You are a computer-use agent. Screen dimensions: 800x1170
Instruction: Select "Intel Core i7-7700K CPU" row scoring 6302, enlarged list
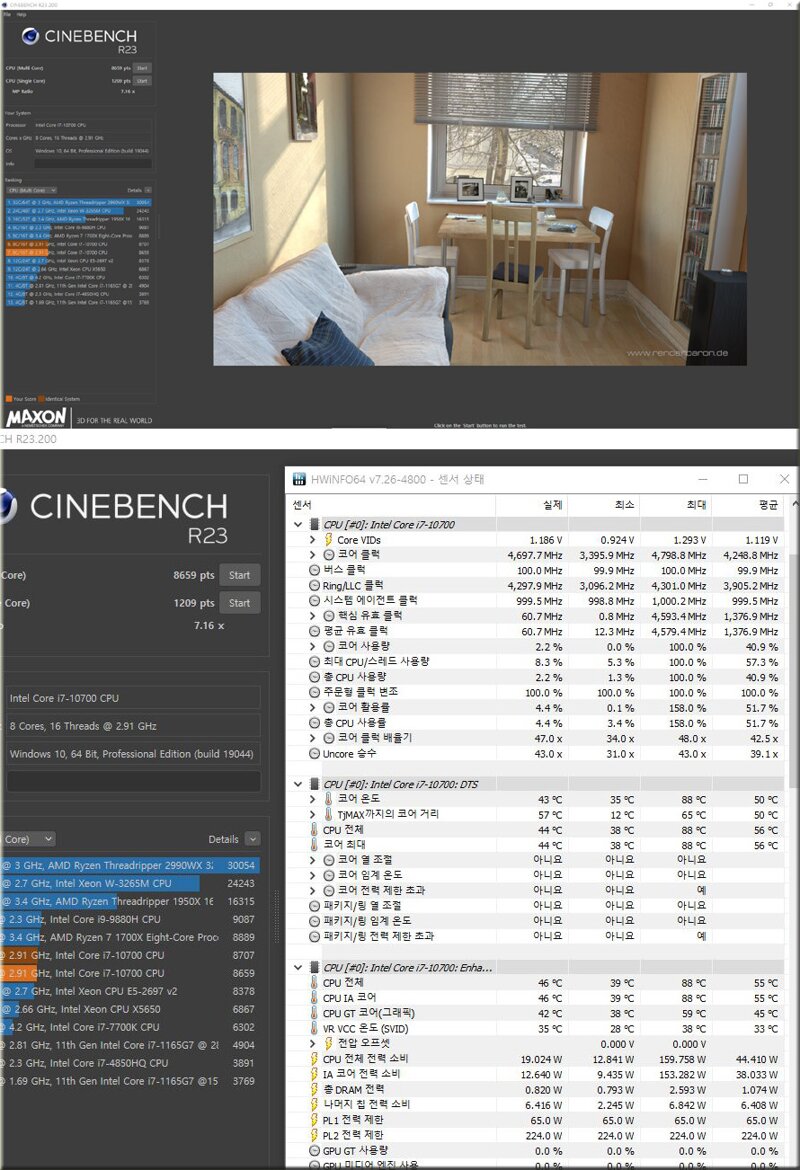(x=130, y=1027)
